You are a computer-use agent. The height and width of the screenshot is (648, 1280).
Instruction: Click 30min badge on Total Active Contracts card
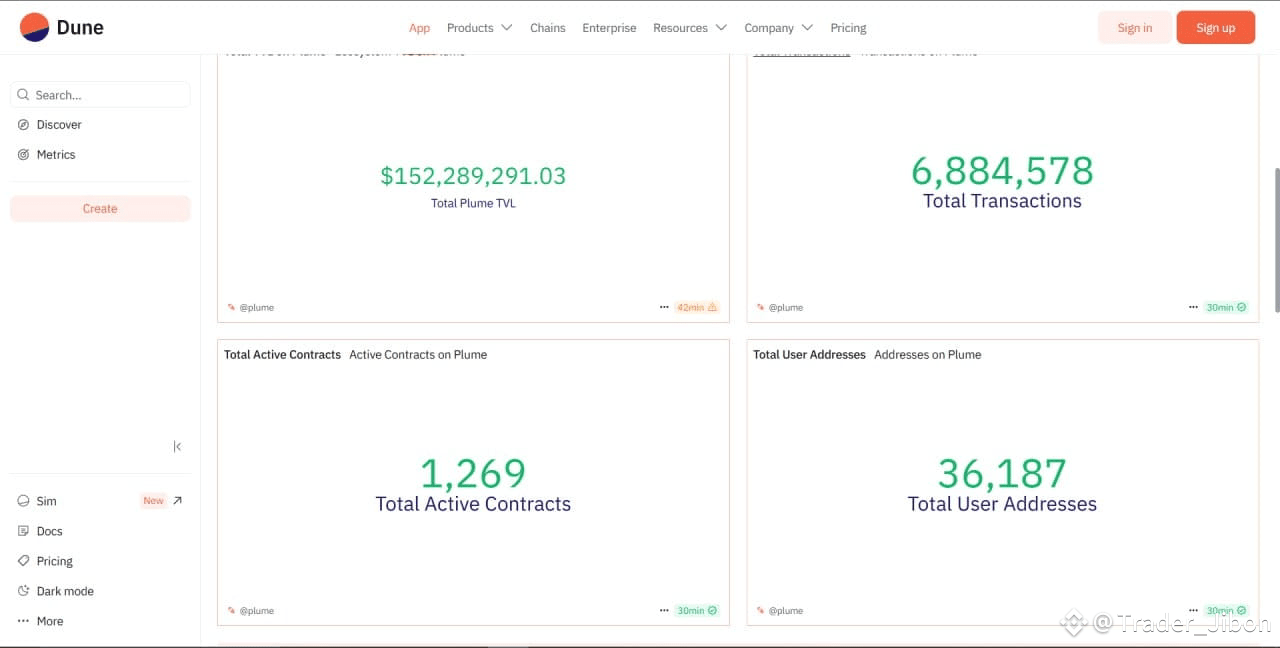pyautogui.click(x=697, y=610)
